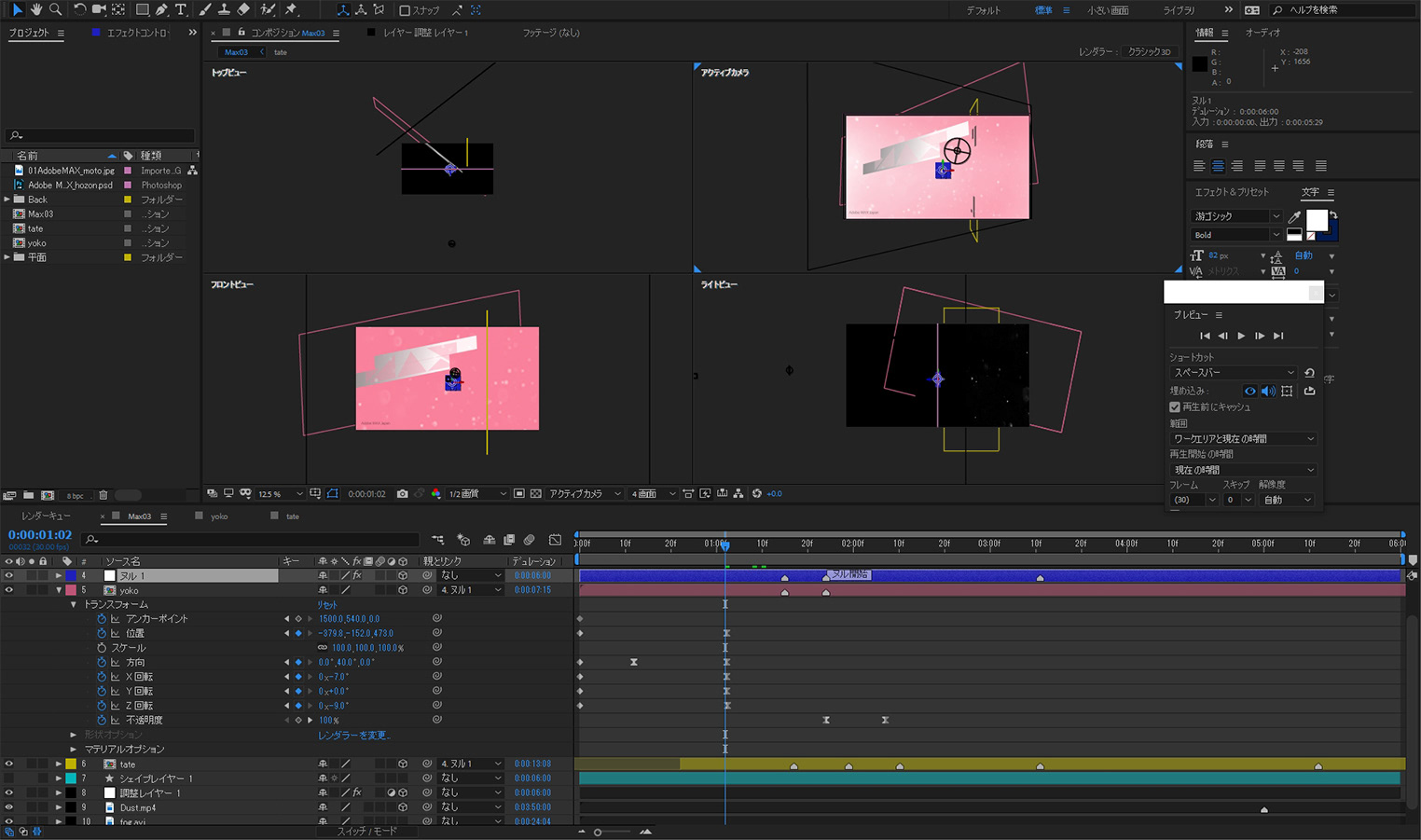Expand the マテリアルオプション group
Viewport: 1421px width, 840px height.
pyautogui.click(x=74, y=749)
